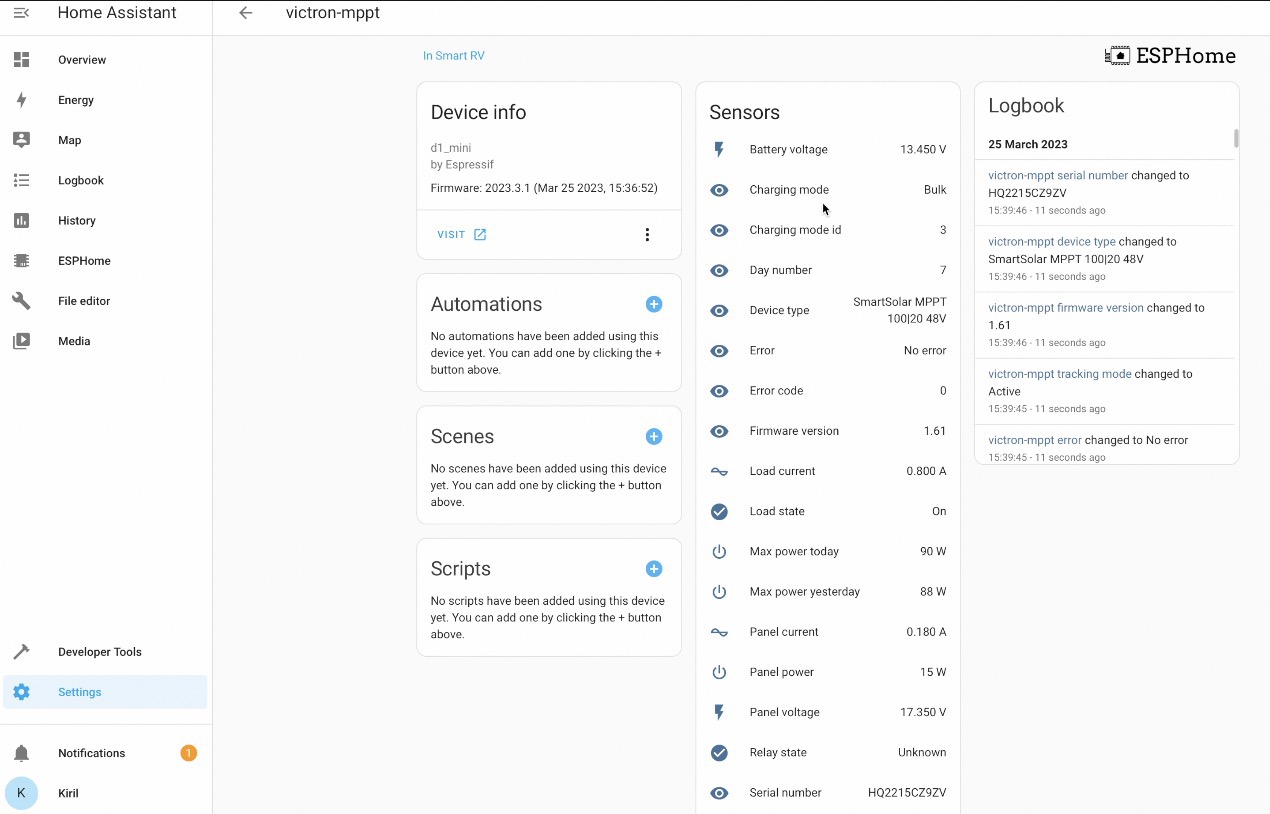Open the victron-mppt device type logbook link

pos(1052,241)
